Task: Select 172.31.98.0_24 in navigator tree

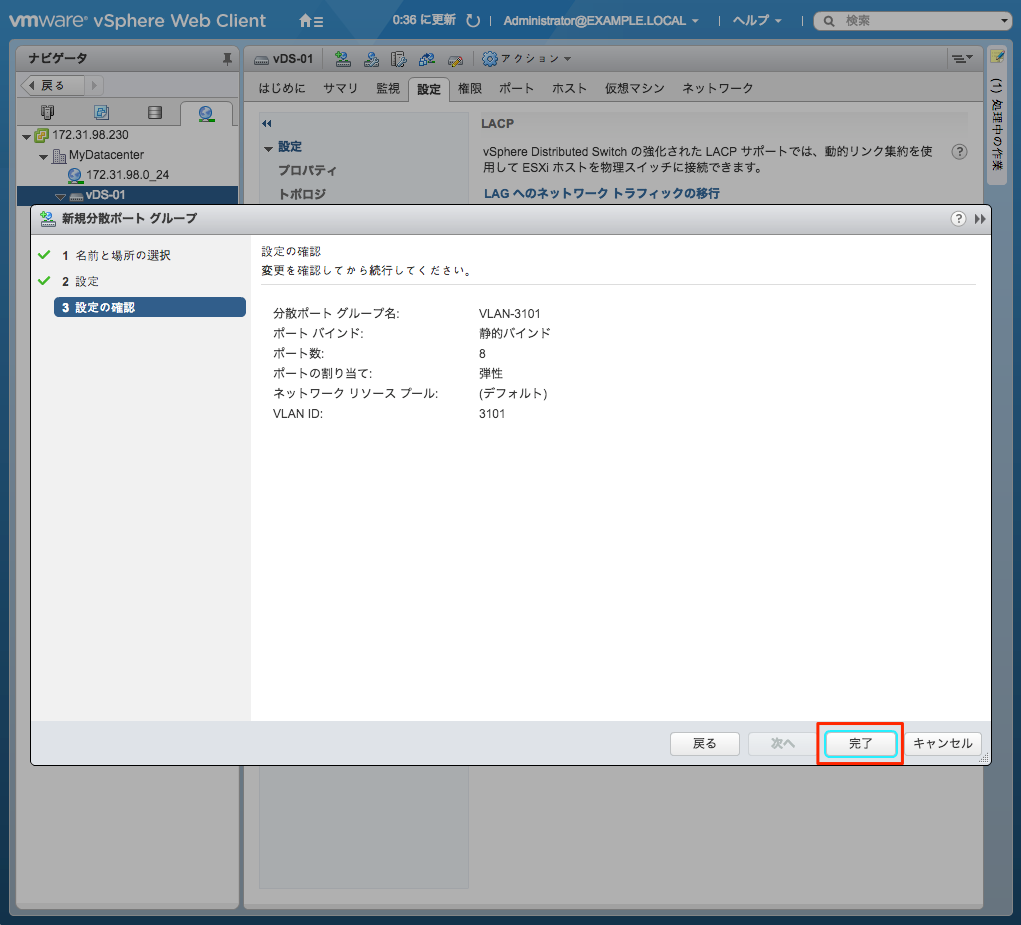Action: [x=128, y=175]
